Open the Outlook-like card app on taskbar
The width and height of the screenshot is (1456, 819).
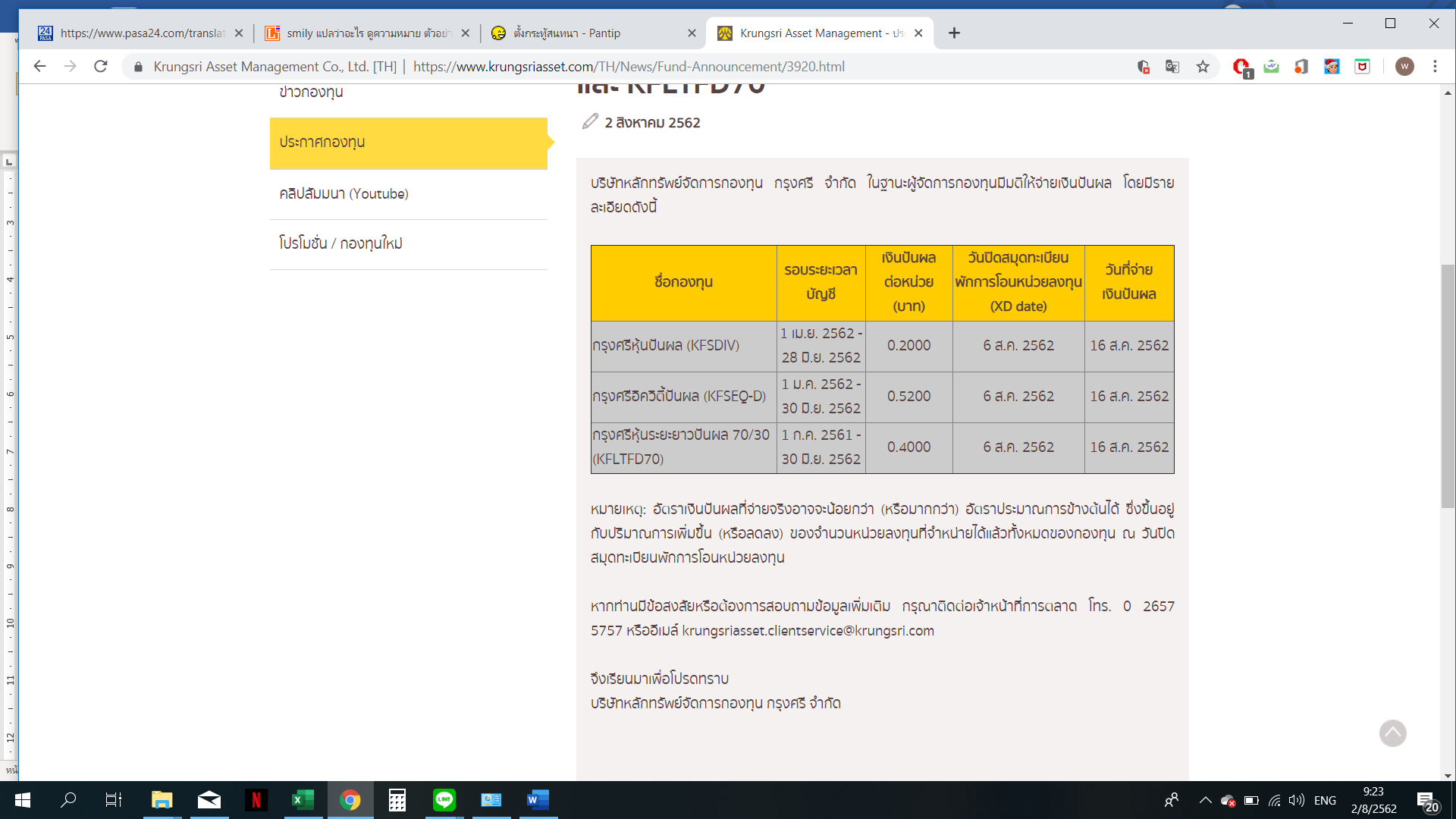pos(491,800)
